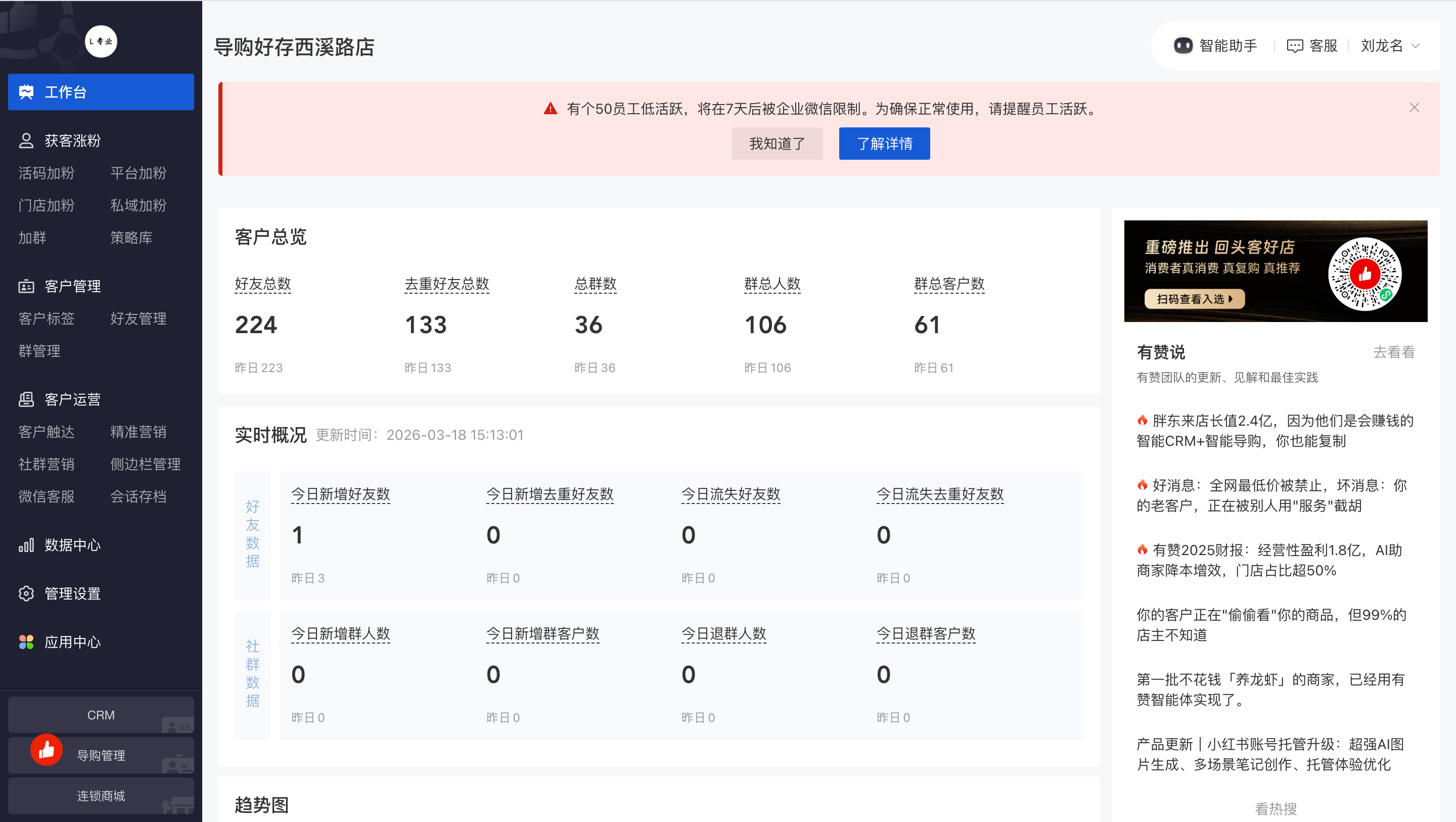Dismiss the low-activity warning banner

pos(1414,108)
